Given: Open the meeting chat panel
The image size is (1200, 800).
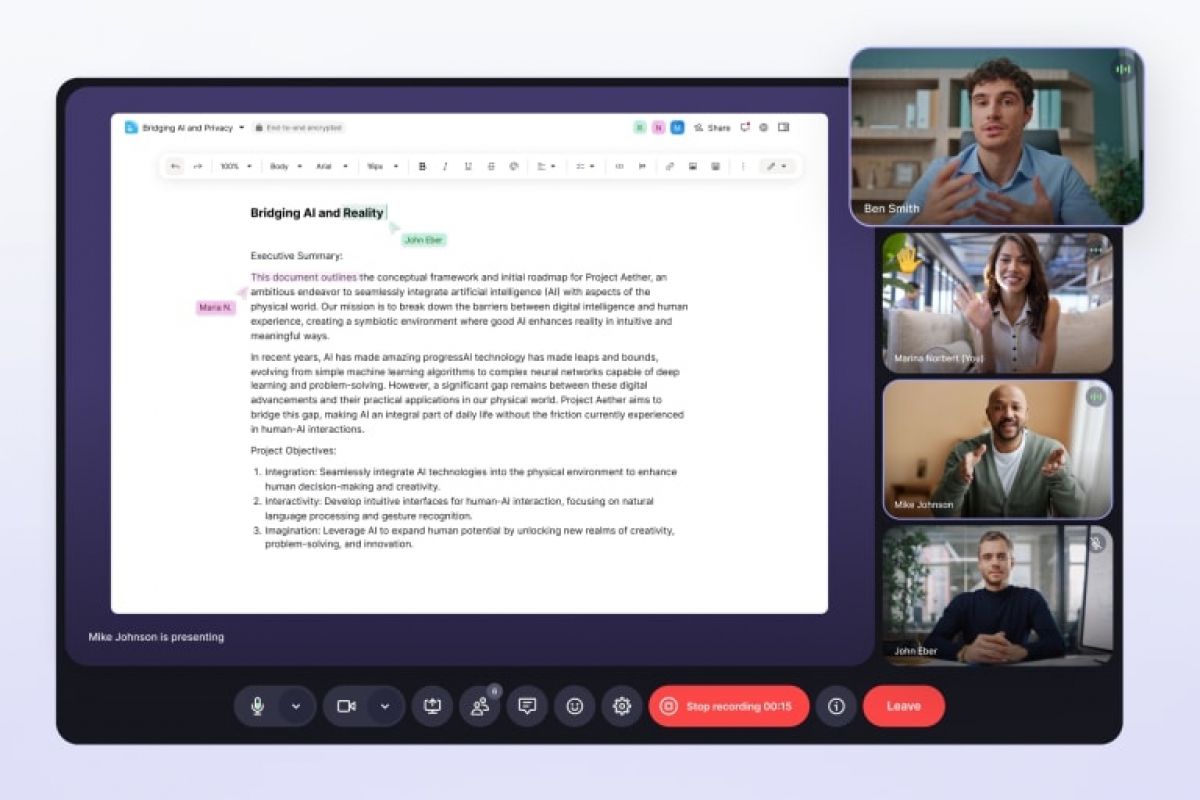Looking at the screenshot, I should (527, 706).
